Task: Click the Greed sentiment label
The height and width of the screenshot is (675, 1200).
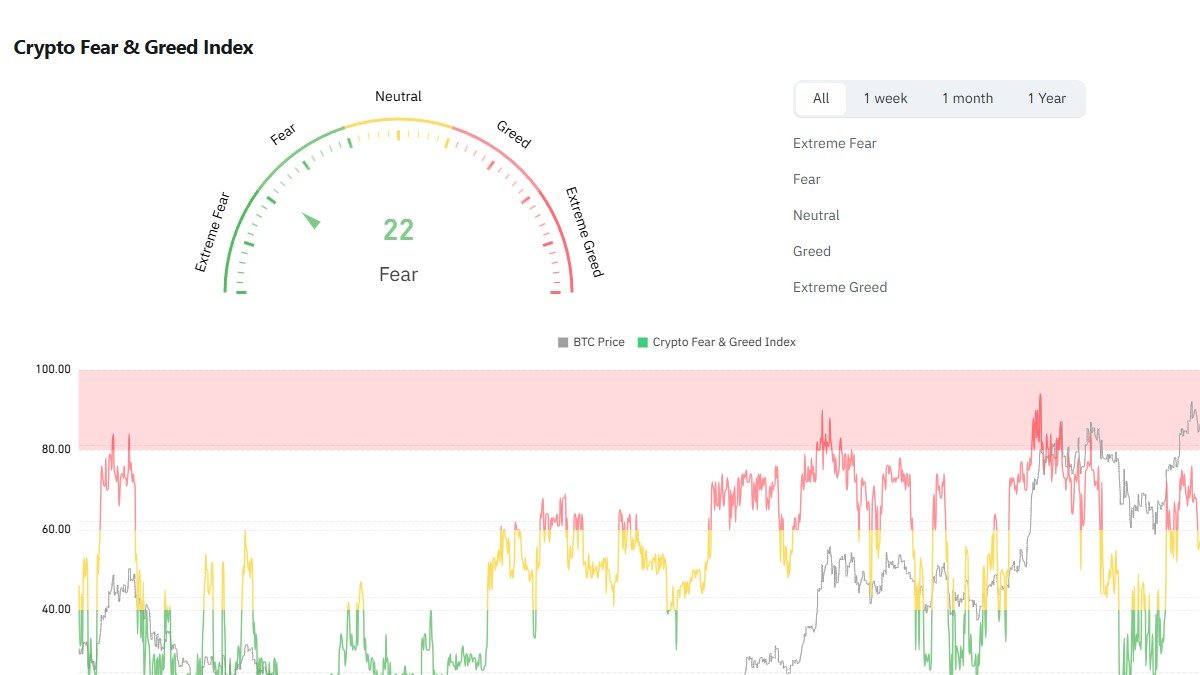Action: [812, 251]
